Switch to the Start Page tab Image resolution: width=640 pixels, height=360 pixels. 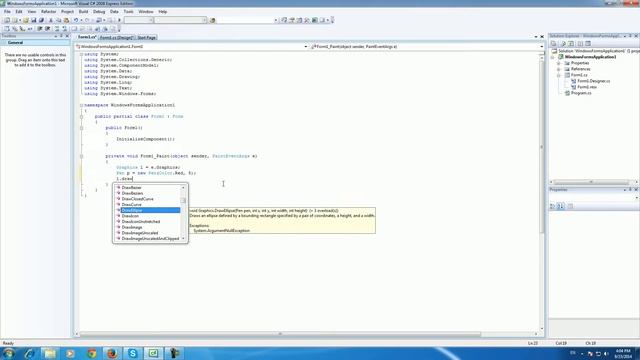147,38
